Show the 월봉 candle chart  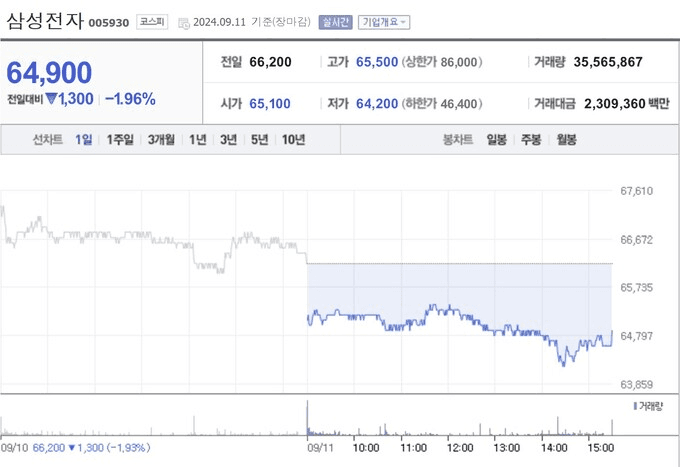[566, 140]
